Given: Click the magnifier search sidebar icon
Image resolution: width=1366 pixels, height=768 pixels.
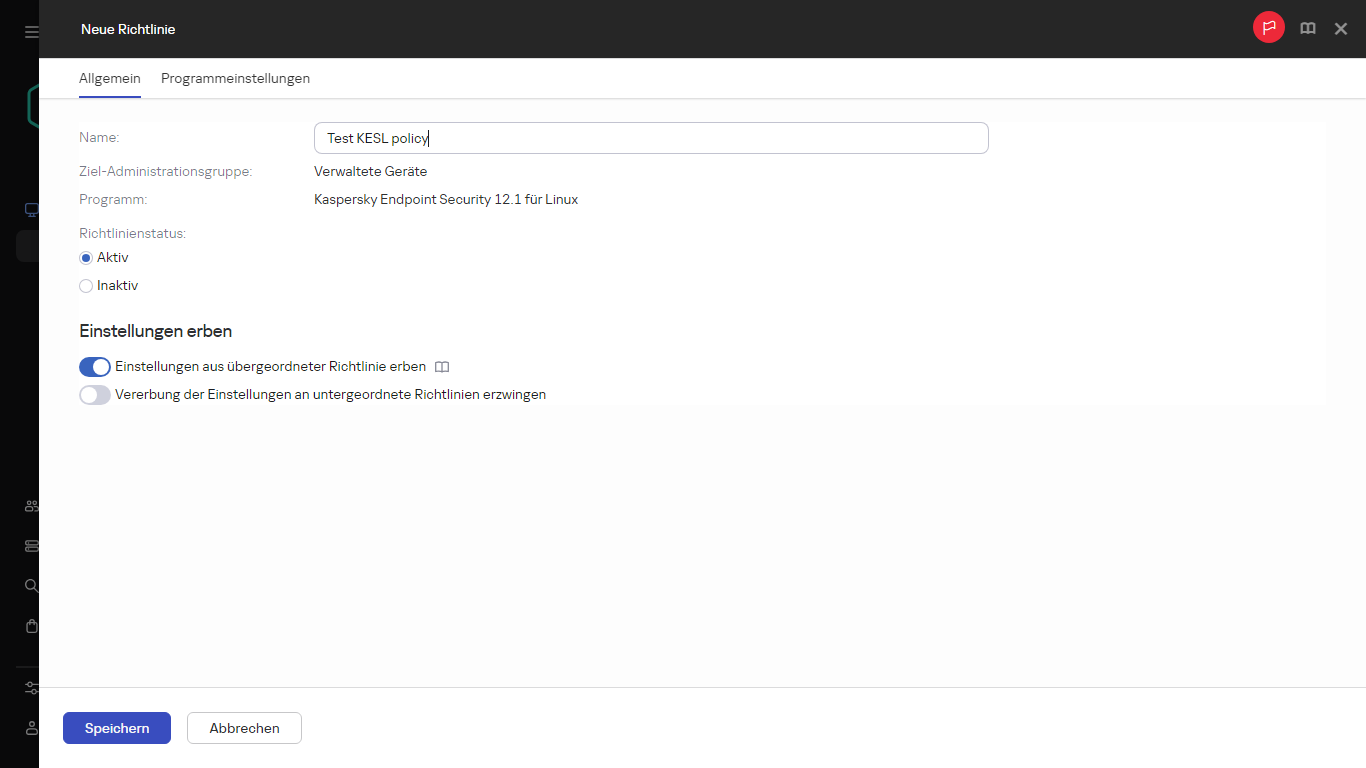Looking at the screenshot, I should tap(31, 586).
